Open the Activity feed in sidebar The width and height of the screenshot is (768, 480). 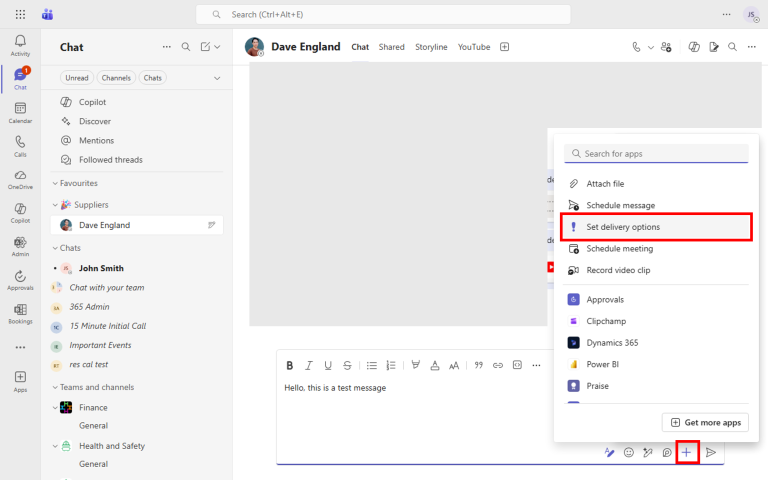coord(20,45)
